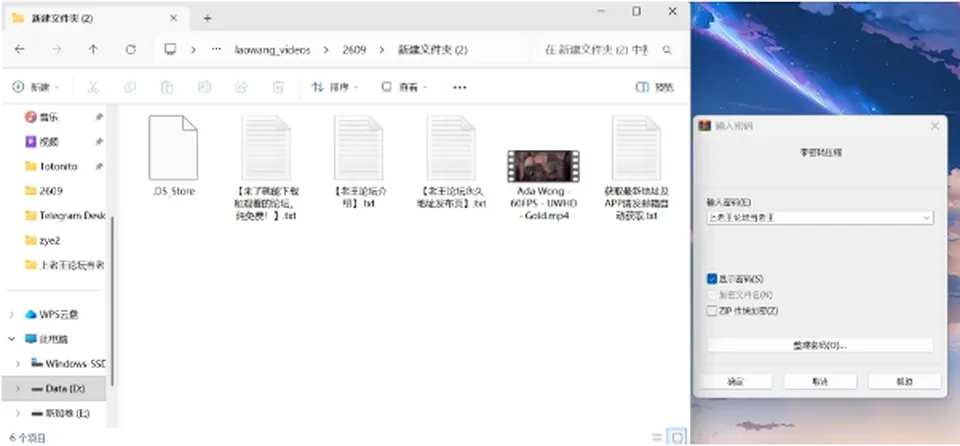Click the Share icon in toolbar
This screenshot has width=960, height=446.
pyautogui.click(x=241, y=88)
